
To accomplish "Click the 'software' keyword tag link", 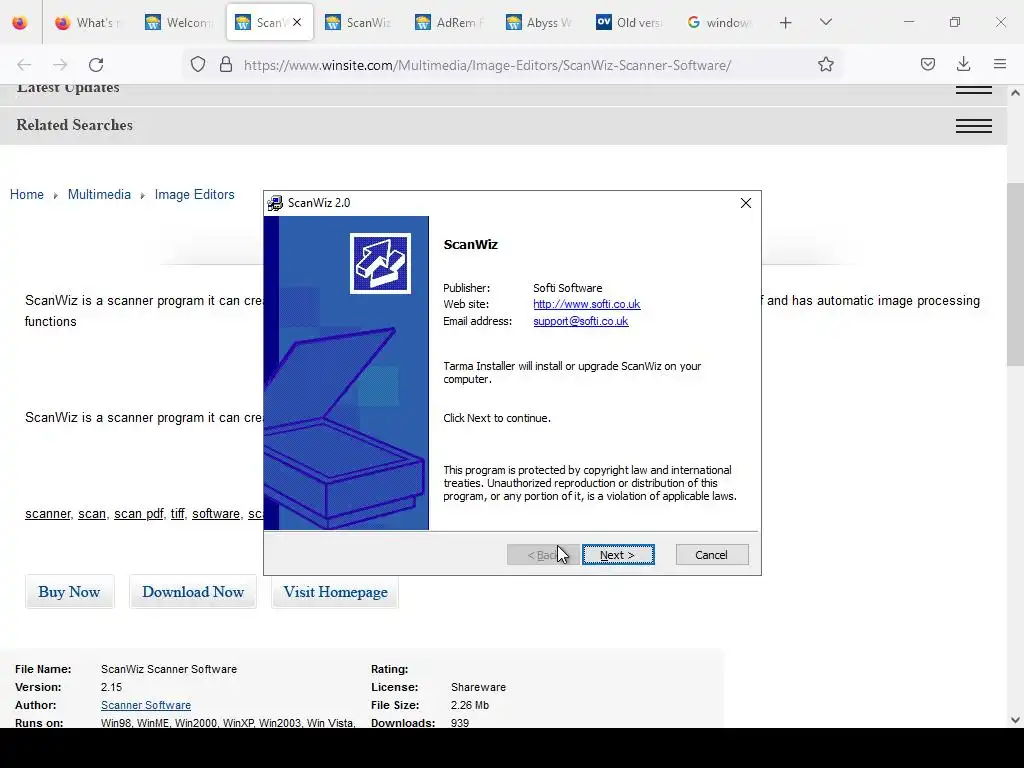I will (216, 514).
